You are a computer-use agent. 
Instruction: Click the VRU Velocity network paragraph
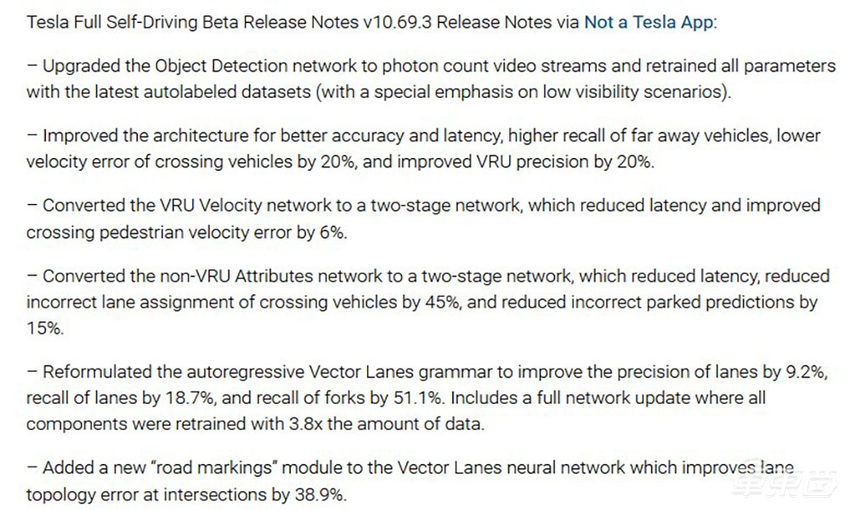point(420,219)
